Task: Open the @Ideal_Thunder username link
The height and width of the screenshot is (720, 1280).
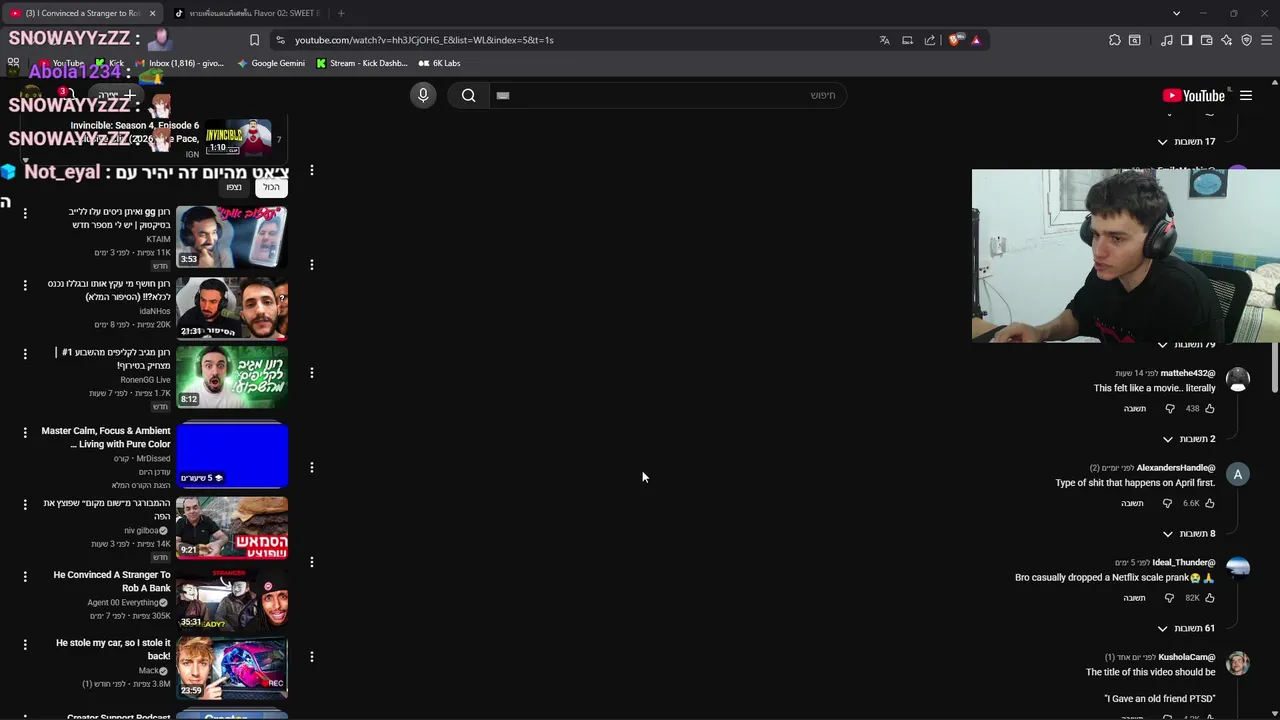Action: coord(1184,563)
